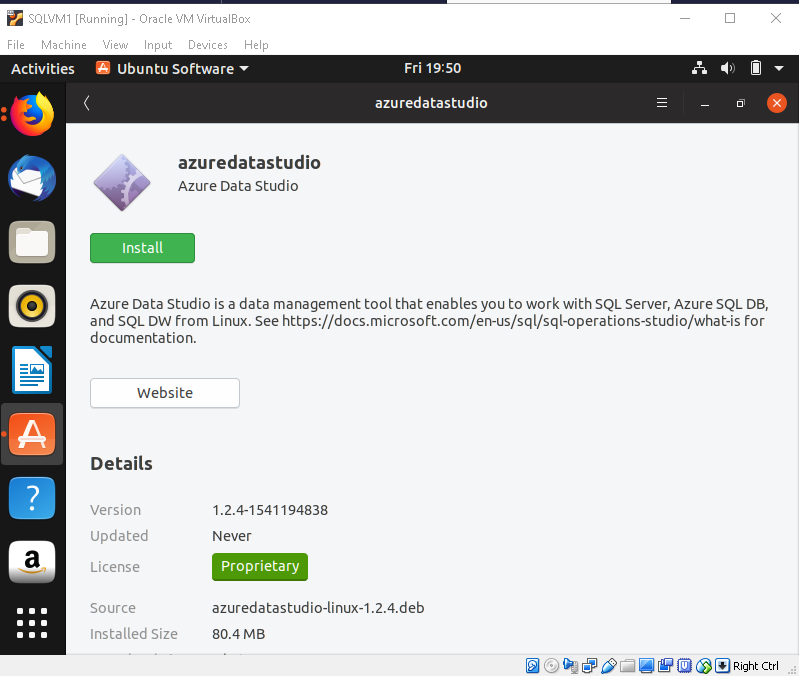The width and height of the screenshot is (799, 676).
Task: Open the clock showing Fri 19:50
Action: [x=433, y=68]
